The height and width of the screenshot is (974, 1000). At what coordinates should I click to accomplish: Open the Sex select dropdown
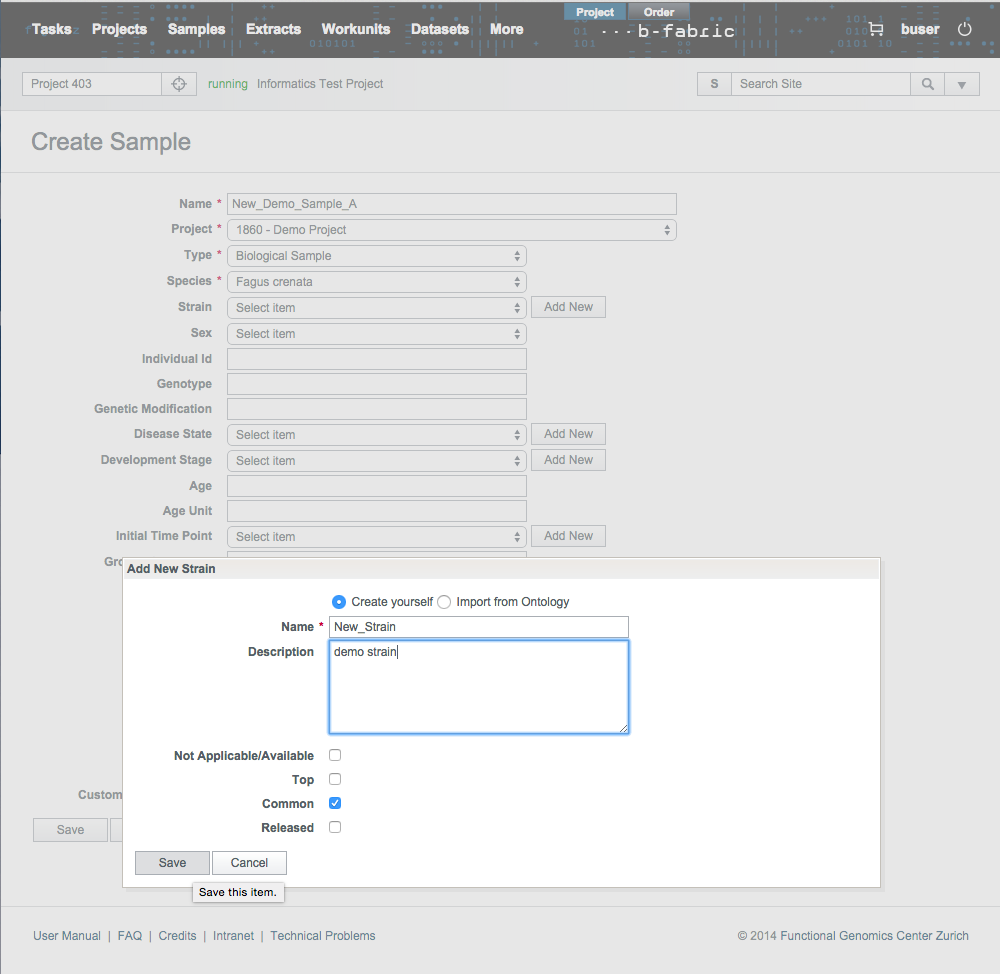377,334
